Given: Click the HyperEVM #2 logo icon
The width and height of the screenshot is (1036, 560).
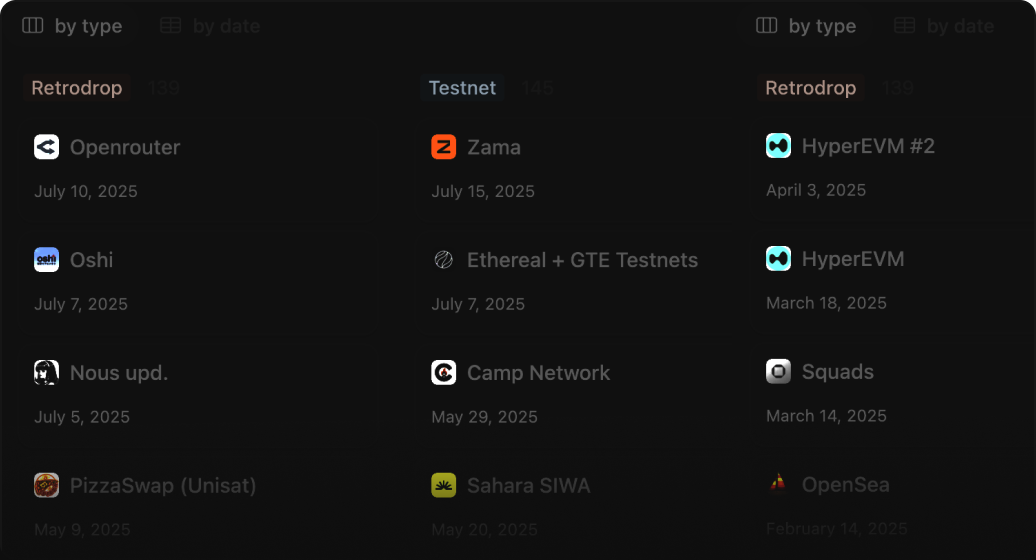Looking at the screenshot, I should [x=779, y=146].
